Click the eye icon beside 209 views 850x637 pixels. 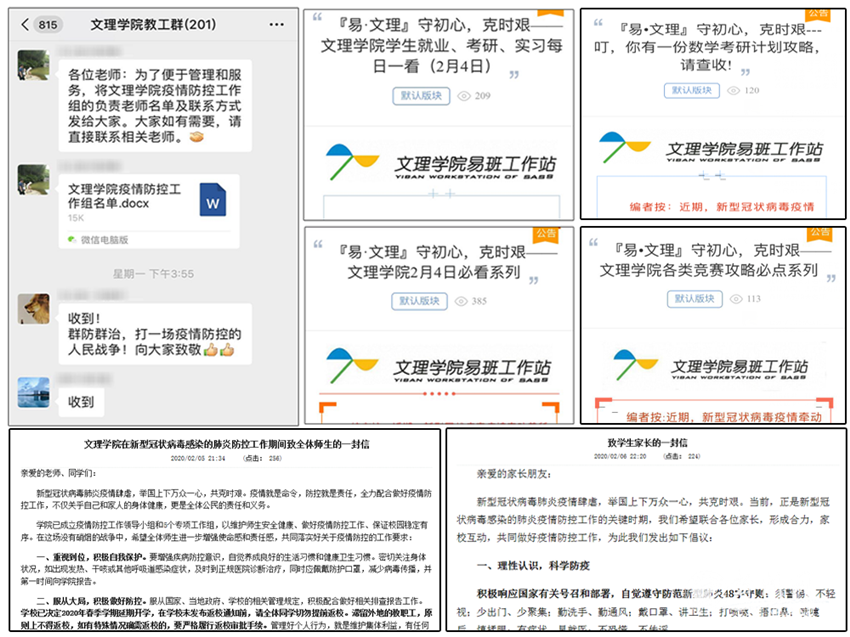pyautogui.click(x=463, y=96)
